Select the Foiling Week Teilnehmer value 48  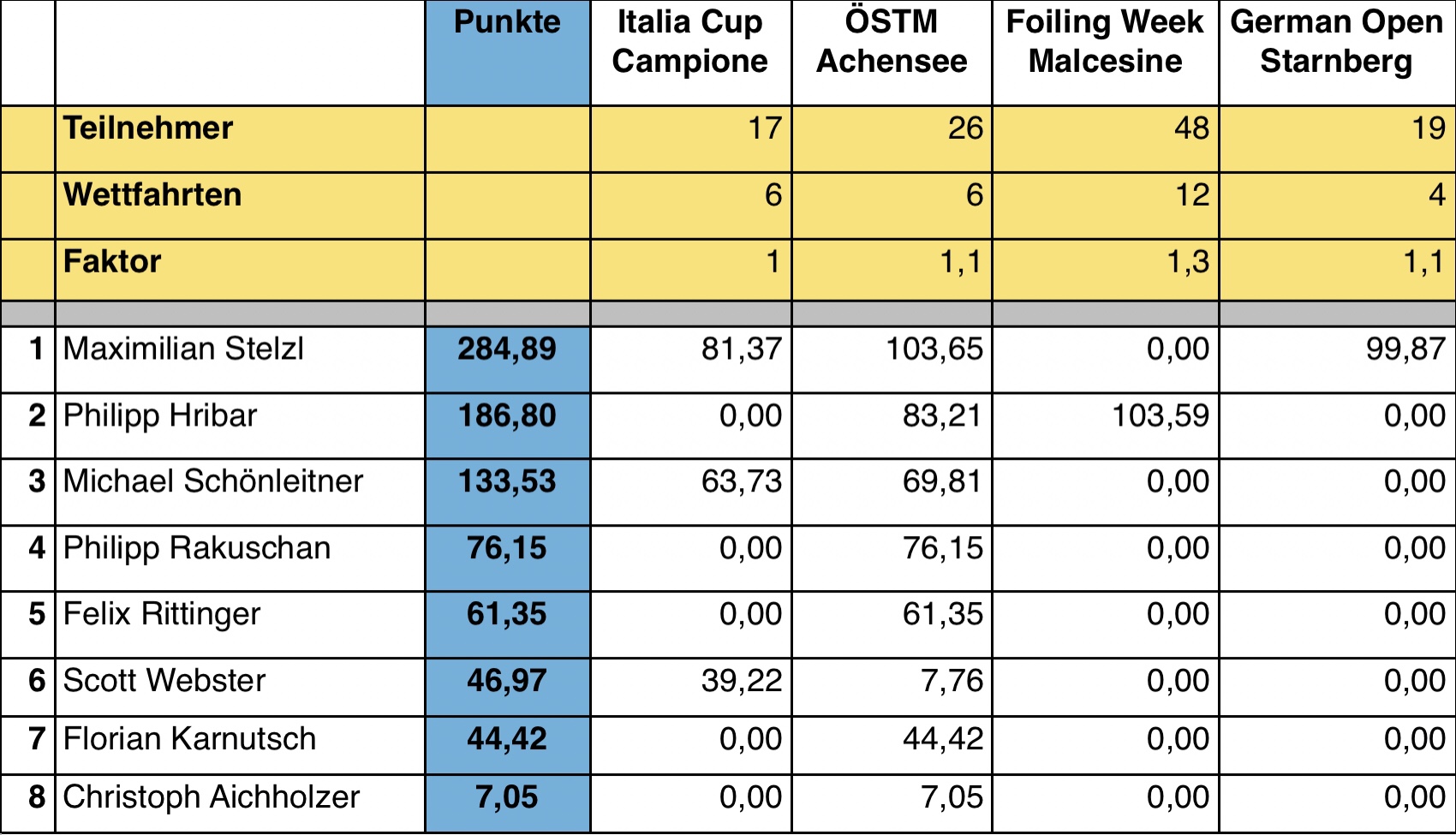click(1105, 139)
